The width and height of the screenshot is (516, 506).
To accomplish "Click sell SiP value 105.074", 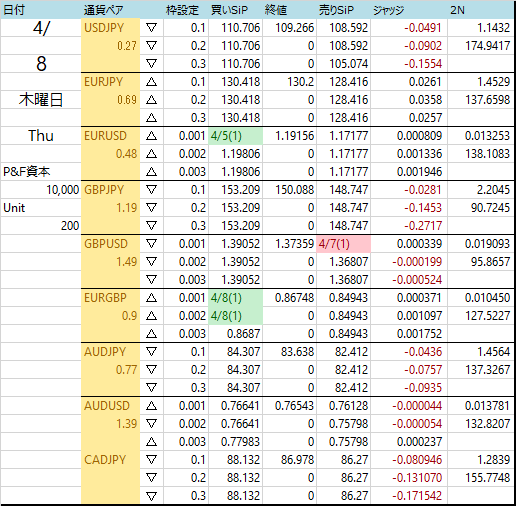I will tap(349, 64).
